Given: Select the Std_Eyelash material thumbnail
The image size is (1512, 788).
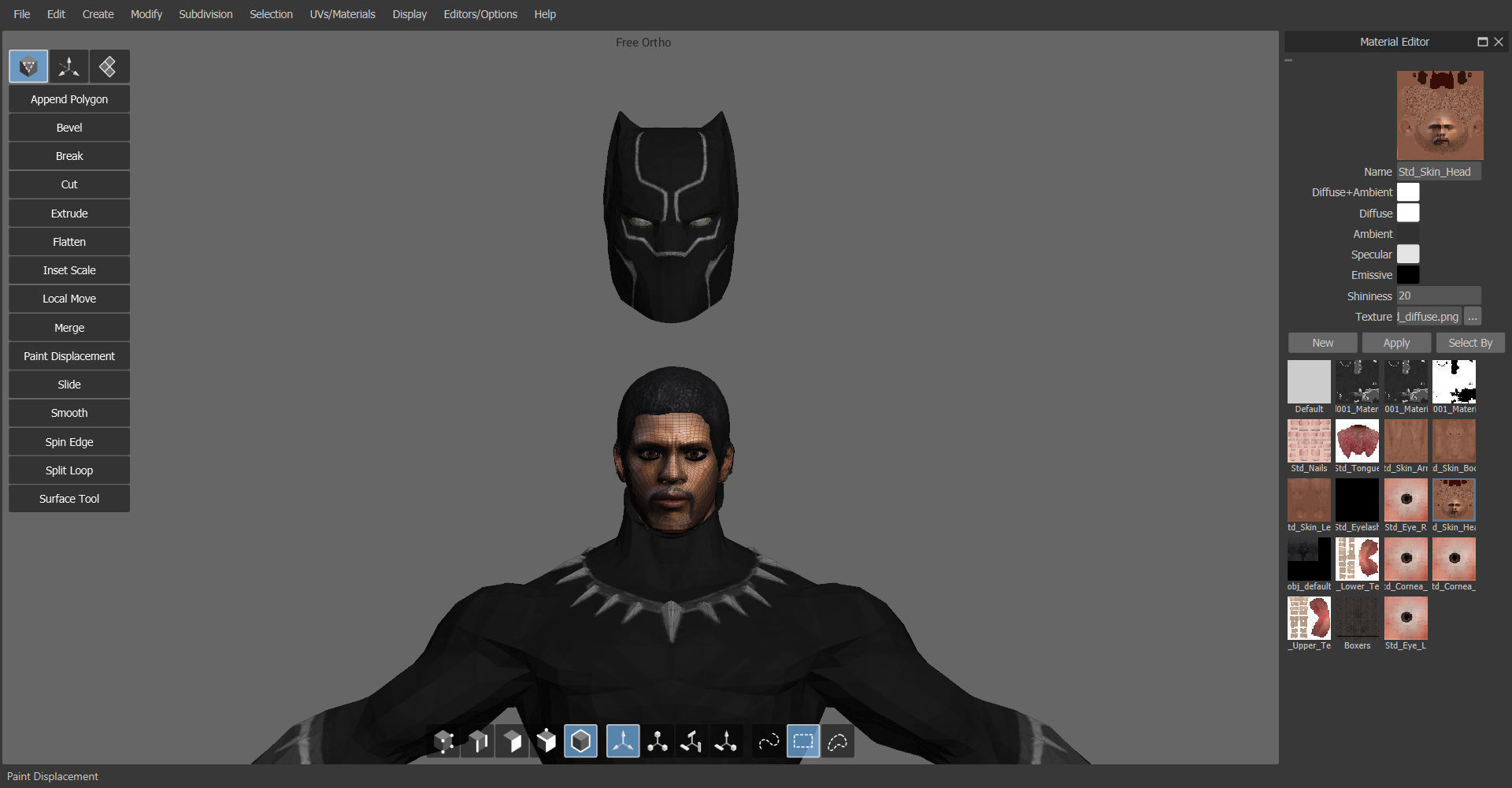Looking at the screenshot, I should (x=1357, y=500).
